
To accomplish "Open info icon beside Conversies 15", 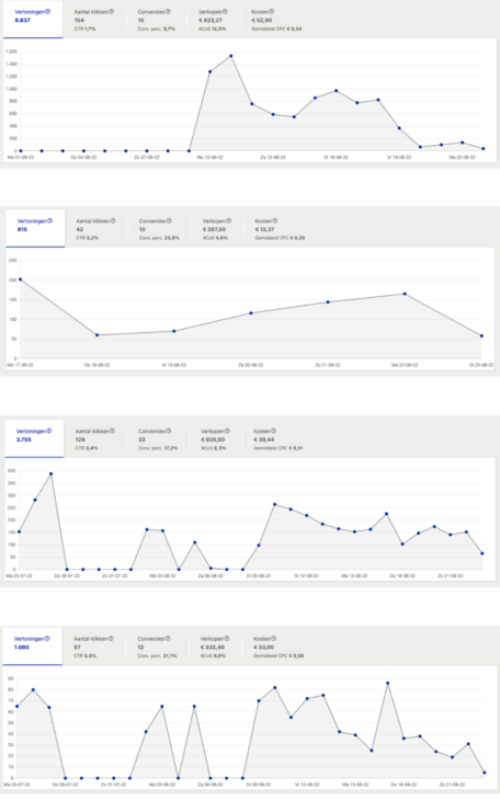I will point(168,11).
